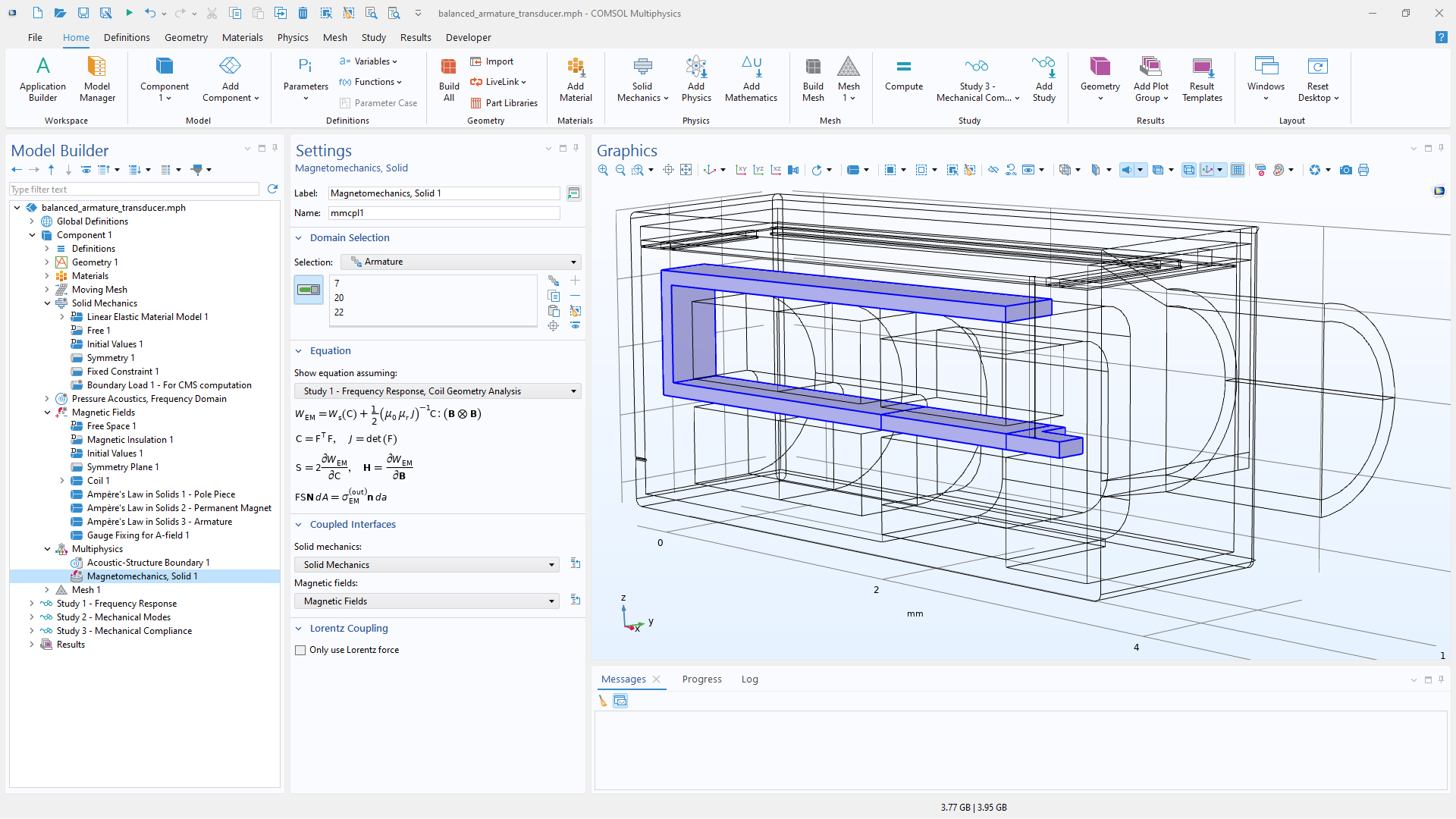The image size is (1456, 819).
Task: Select the Go to XY View icon
Action: click(x=742, y=170)
